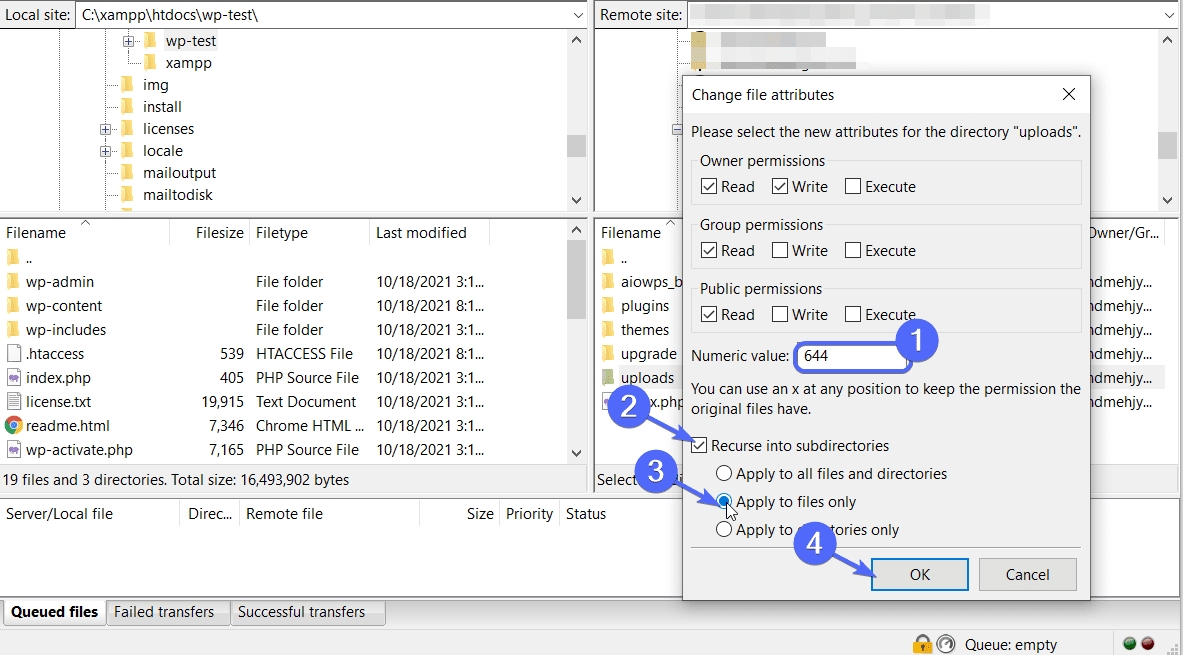The image size is (1183, 655).
Task: Select install folder in local tree
Action: (x=162, y=106)
